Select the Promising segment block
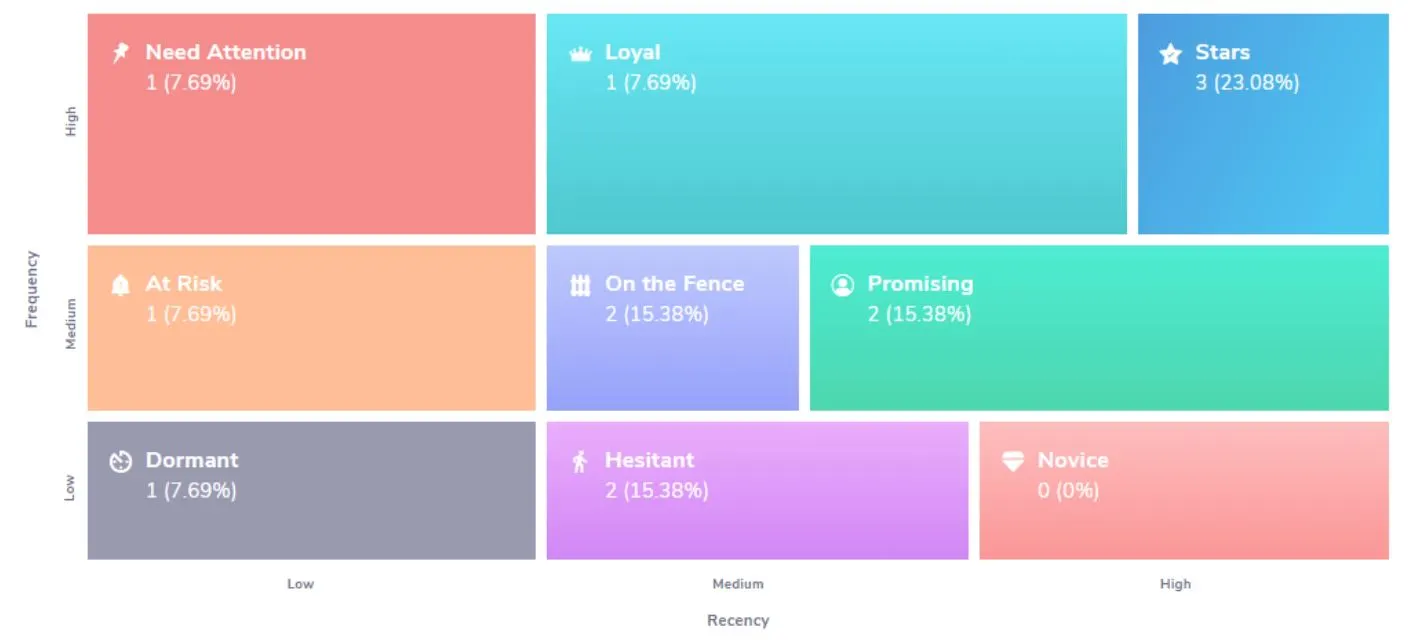The width and height of the screenshot is (1420, 643). coord(1099,328)
